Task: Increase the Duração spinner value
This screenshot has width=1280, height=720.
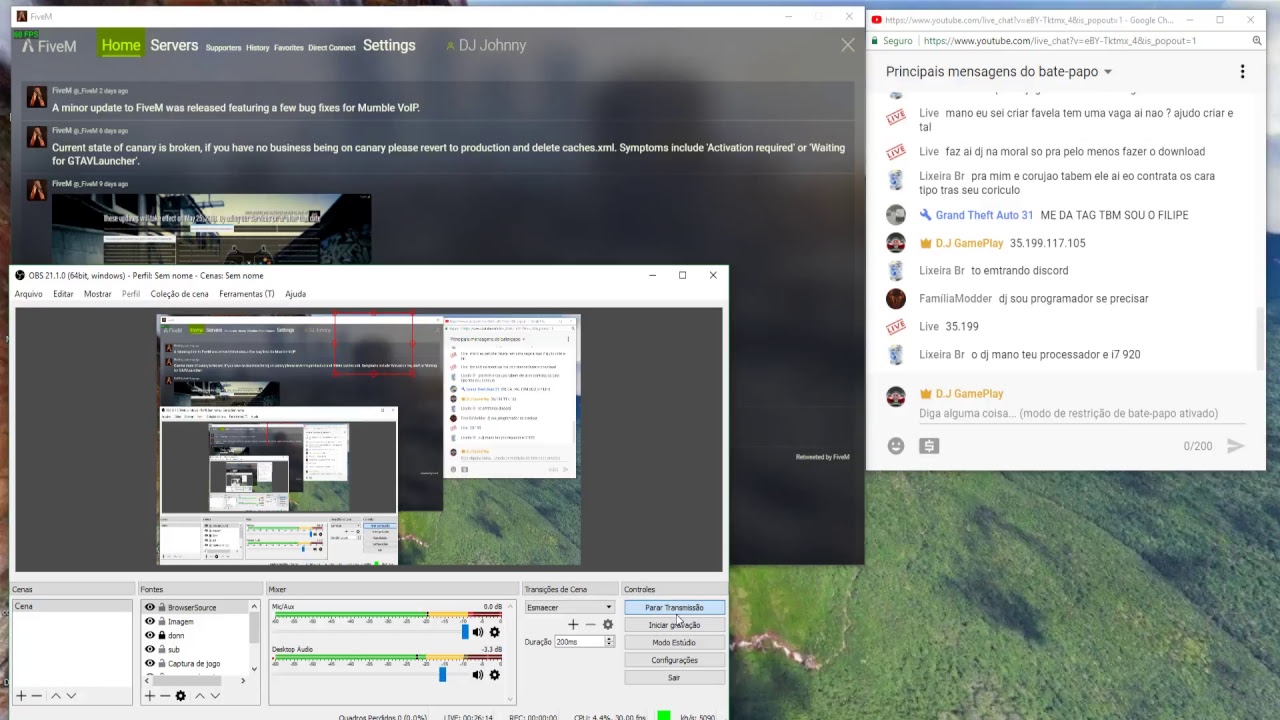Action: click(x=609, y=639)
